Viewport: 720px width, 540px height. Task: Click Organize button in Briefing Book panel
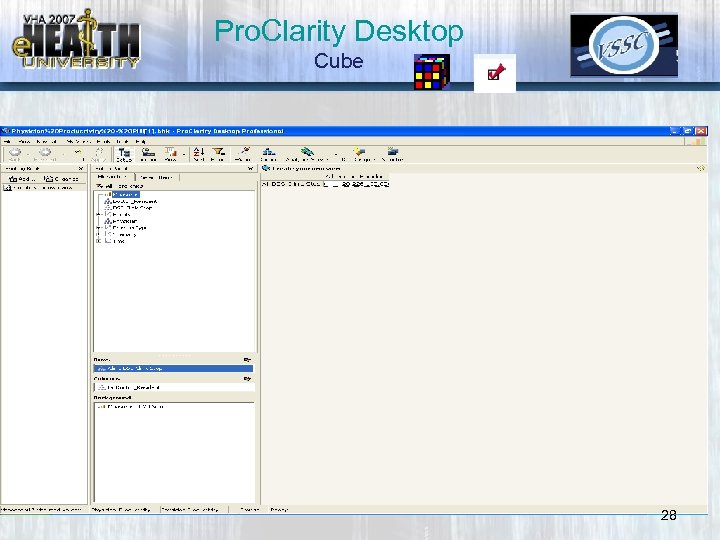(x=61, y=179)
